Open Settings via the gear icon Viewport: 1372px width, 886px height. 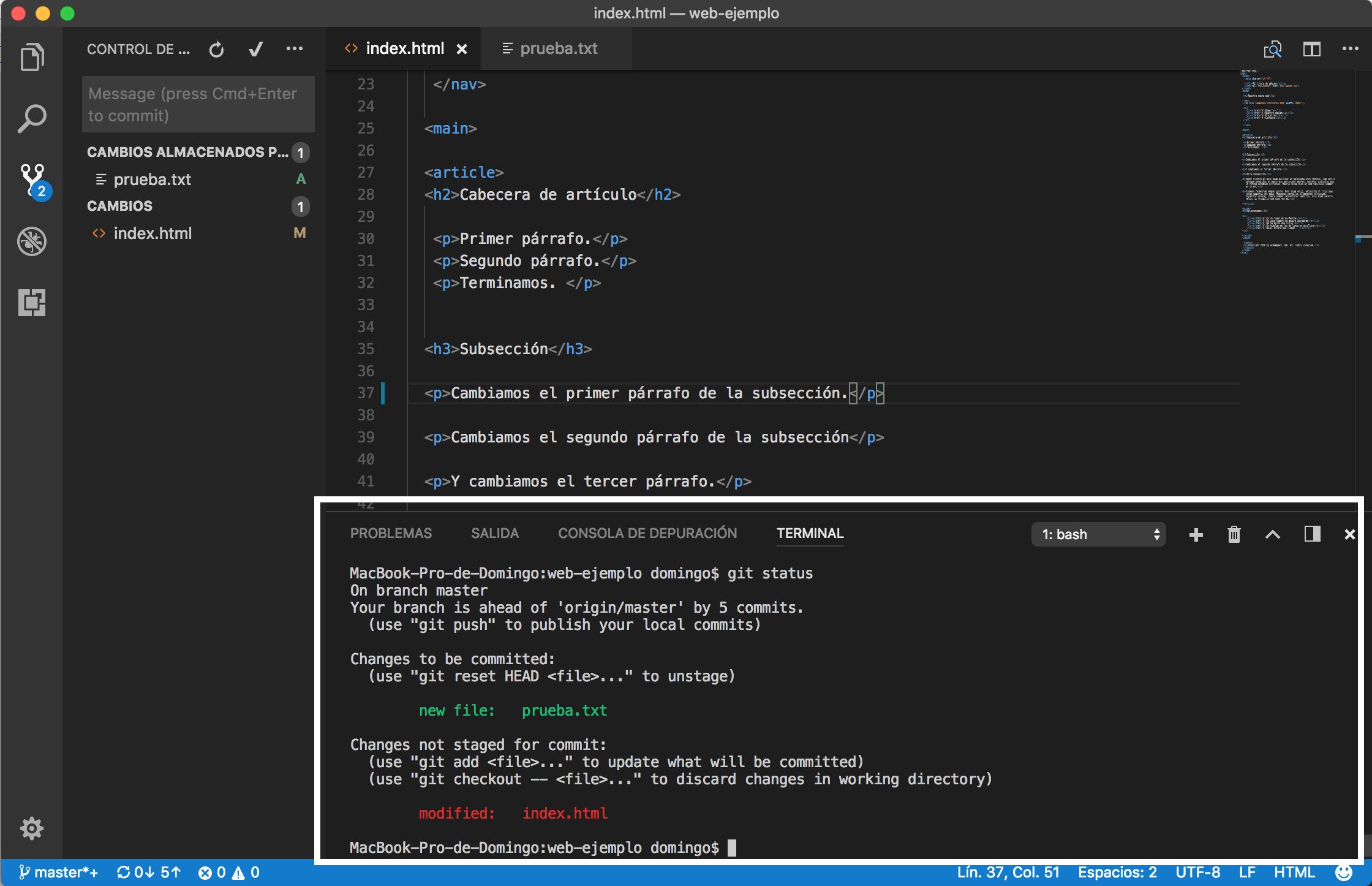click(32, 828)
